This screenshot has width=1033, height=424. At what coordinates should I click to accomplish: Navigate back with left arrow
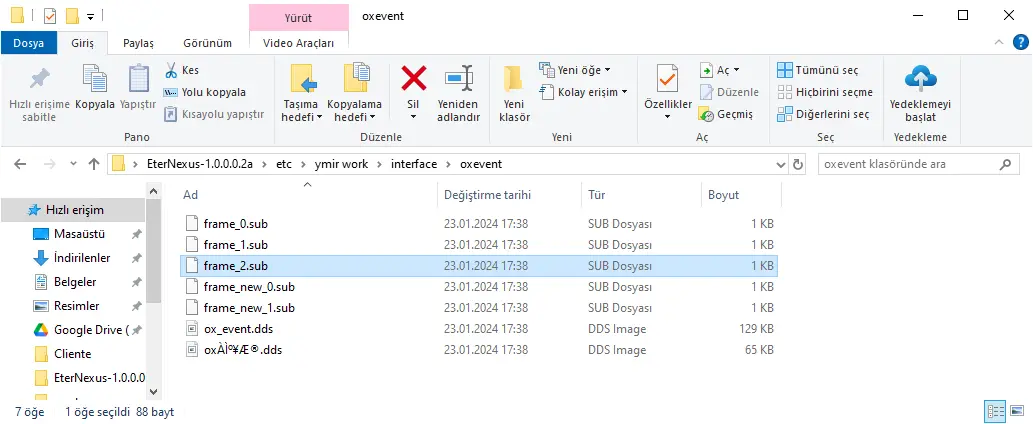[20, 164]
